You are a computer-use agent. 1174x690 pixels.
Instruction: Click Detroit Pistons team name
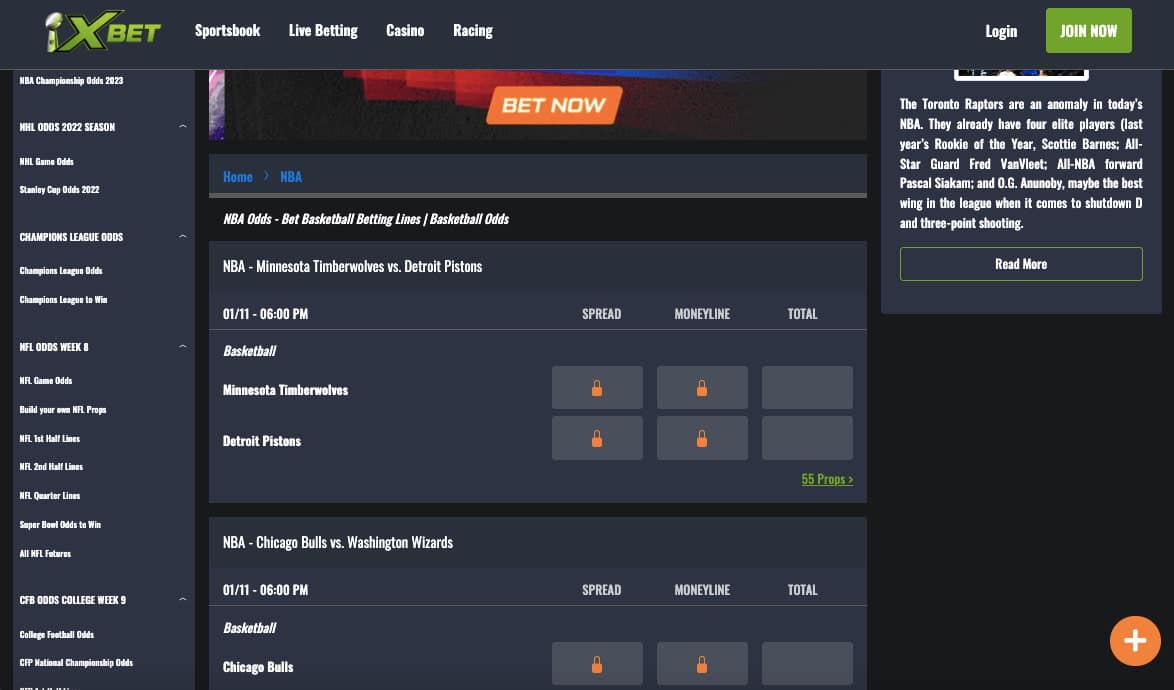[262, 441]
